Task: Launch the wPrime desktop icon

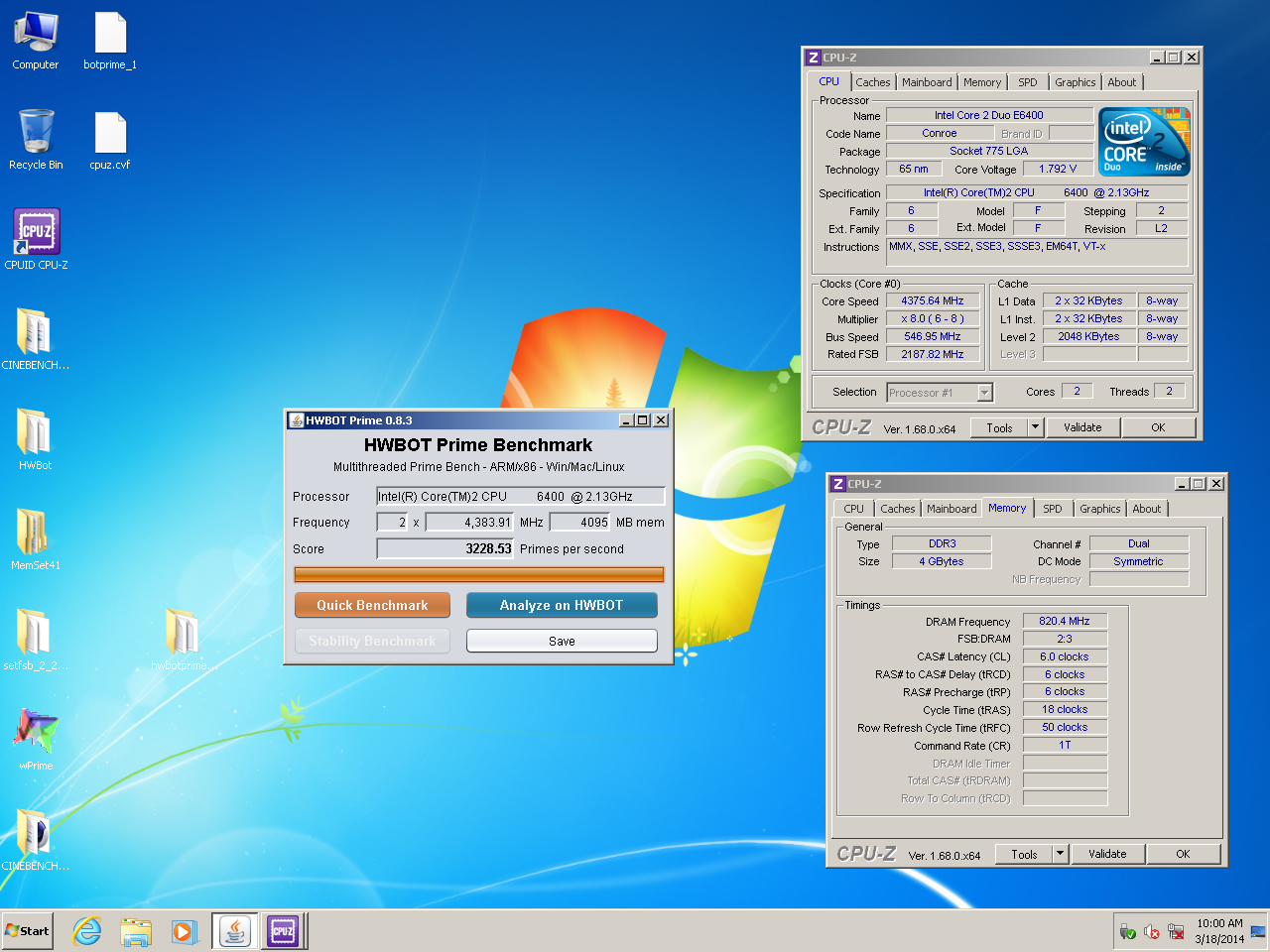Action: pyautogui.click(x=36, y=740)
